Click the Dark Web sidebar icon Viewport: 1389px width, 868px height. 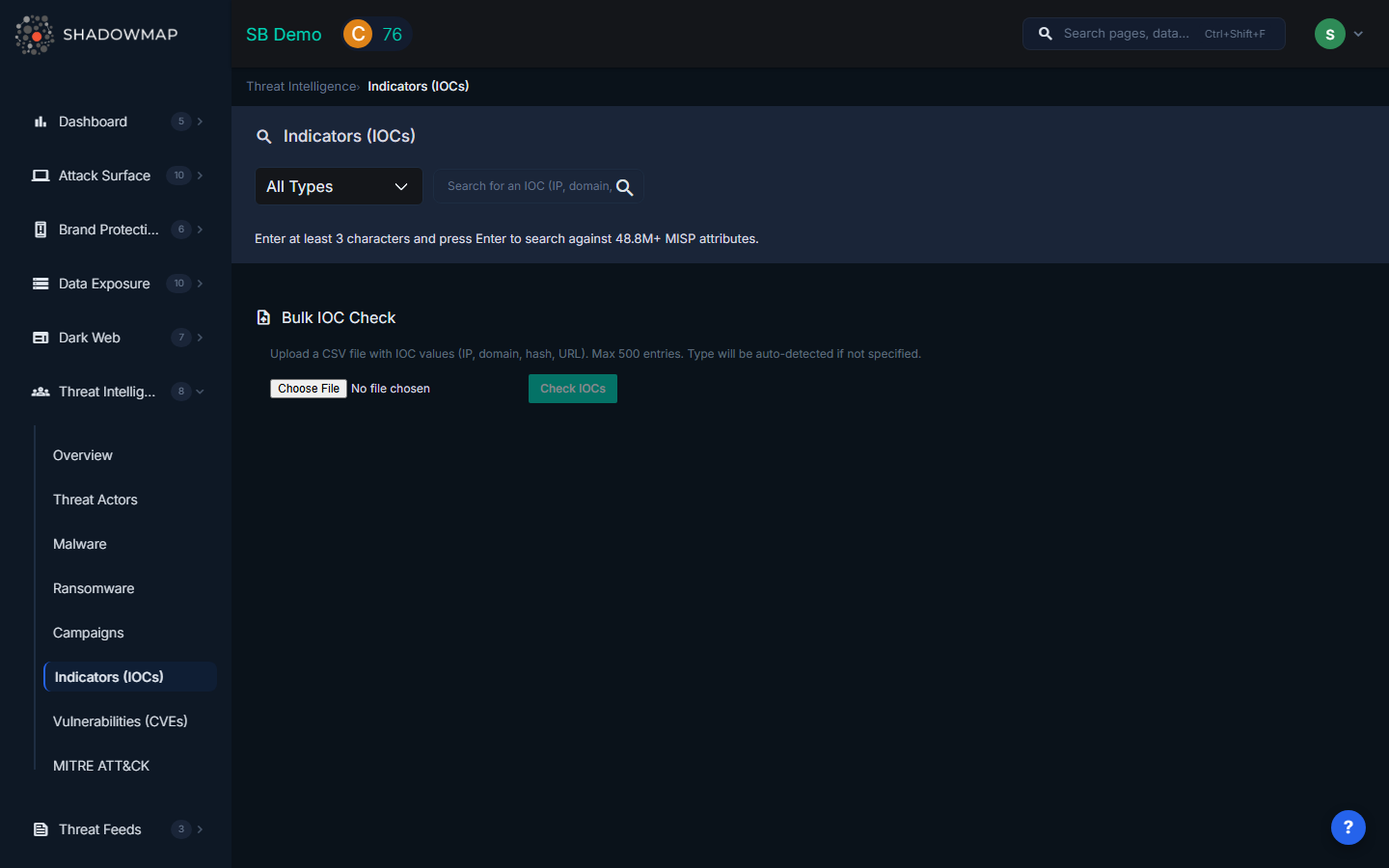coord(41,338)
